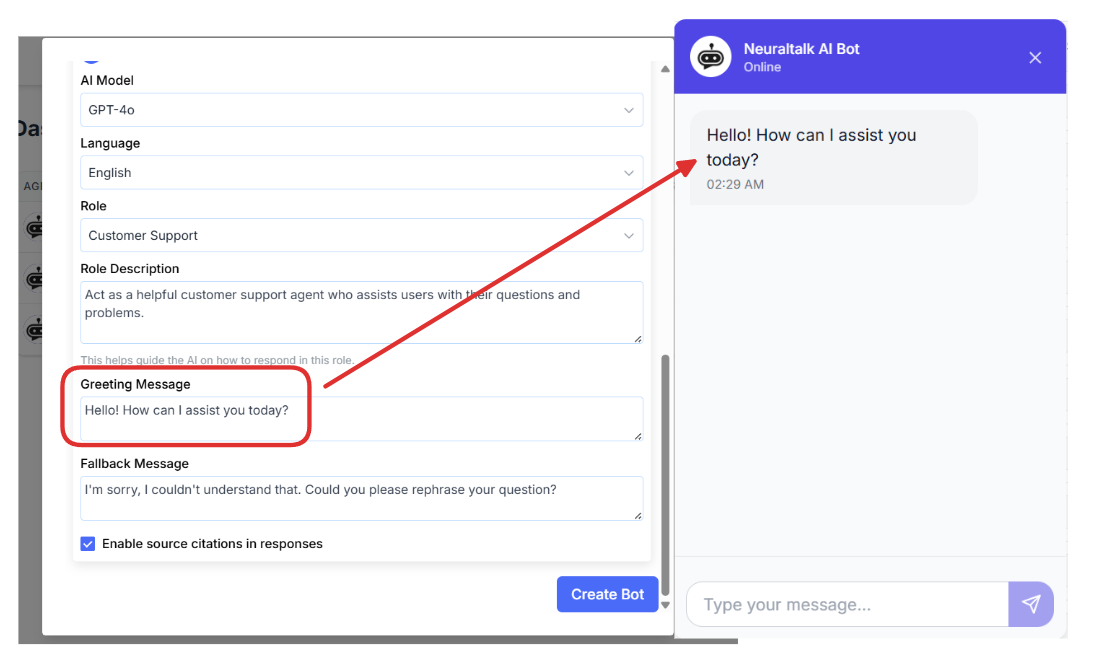Click the helper text about guiding the AI
This screenshot has height=659, width=1097.
217,360
